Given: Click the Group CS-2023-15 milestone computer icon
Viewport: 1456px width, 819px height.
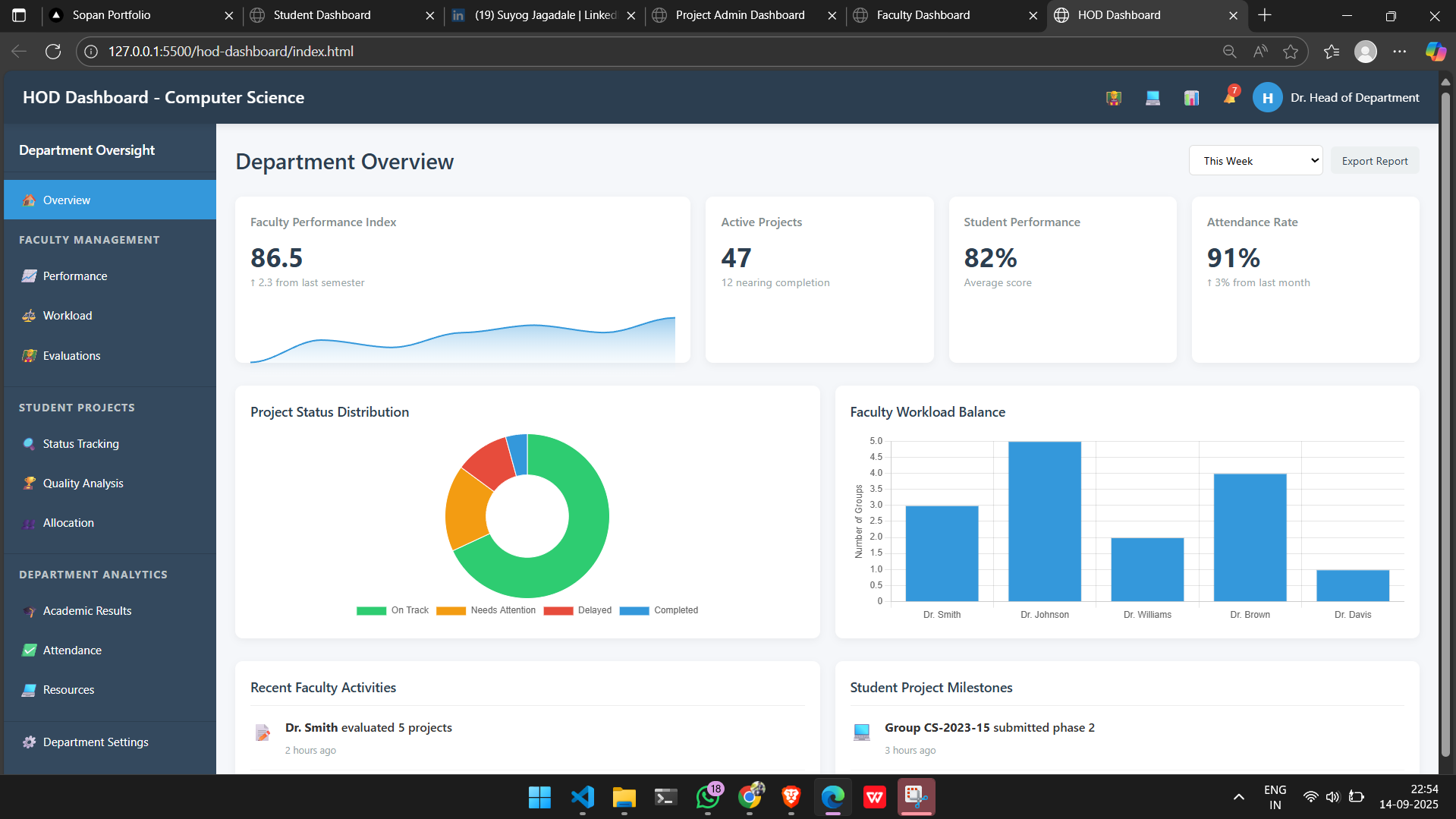Looking at the screenshot, I should (862, 732).
